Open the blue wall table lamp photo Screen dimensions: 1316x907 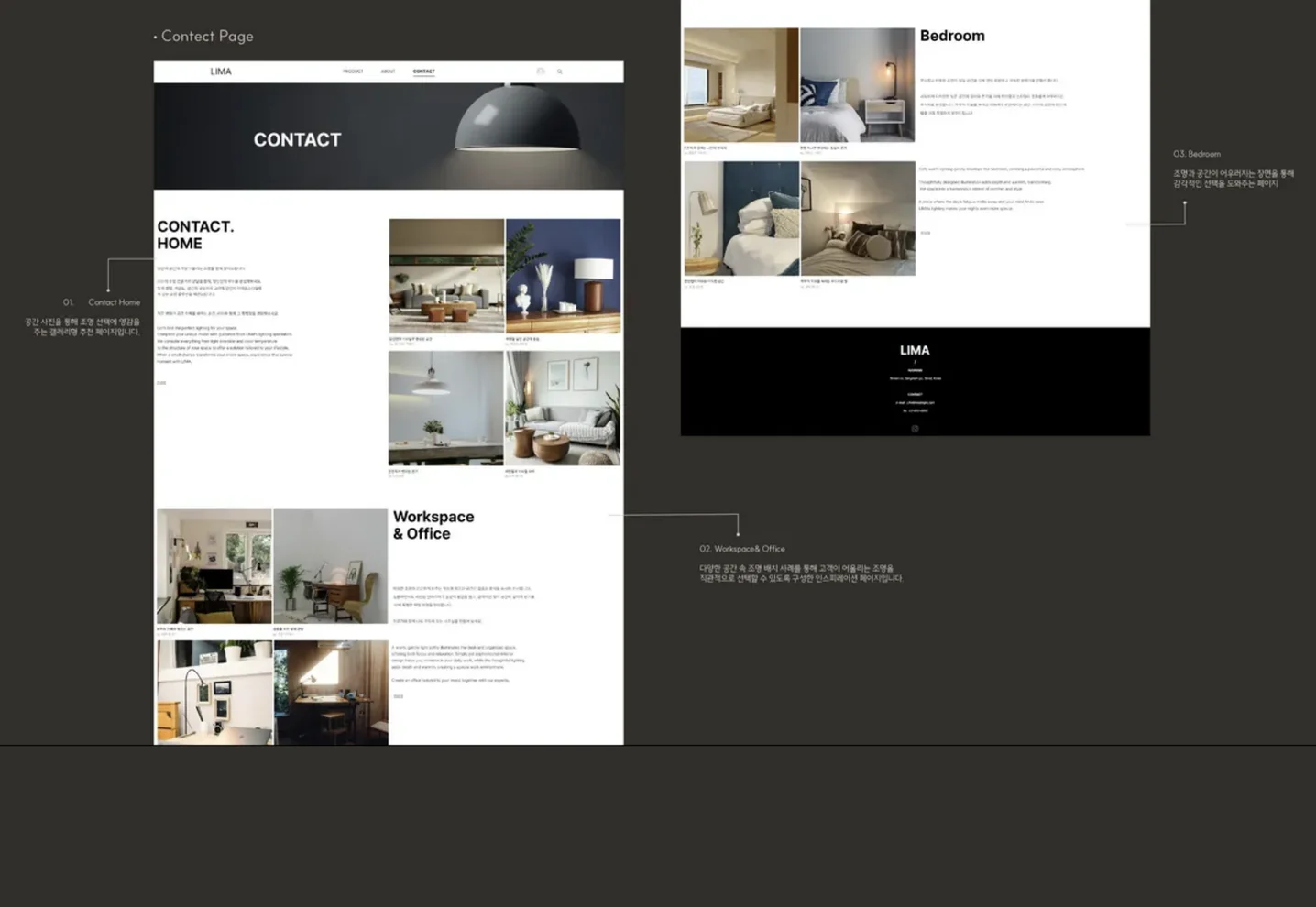(x=563, y=276)
